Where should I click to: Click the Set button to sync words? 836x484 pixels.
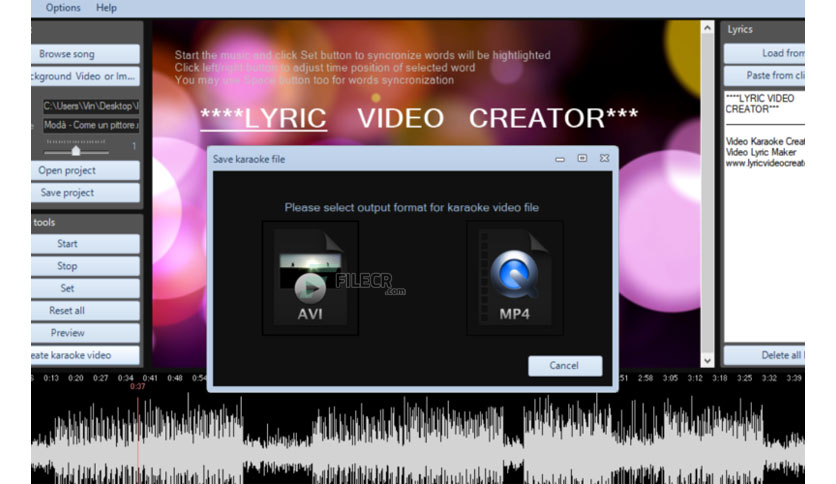click(85, 288)
